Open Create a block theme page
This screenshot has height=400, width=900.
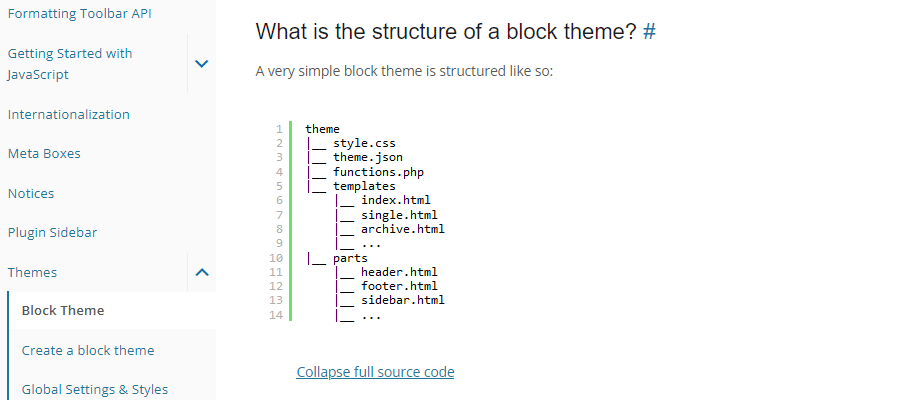click(x=88, y=350)
